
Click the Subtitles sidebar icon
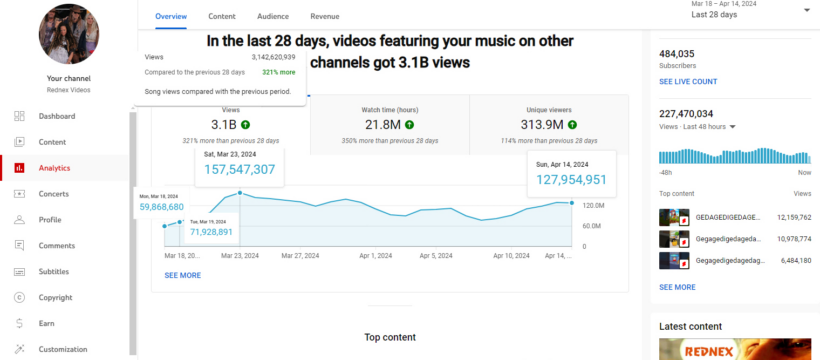click(19, 272)
